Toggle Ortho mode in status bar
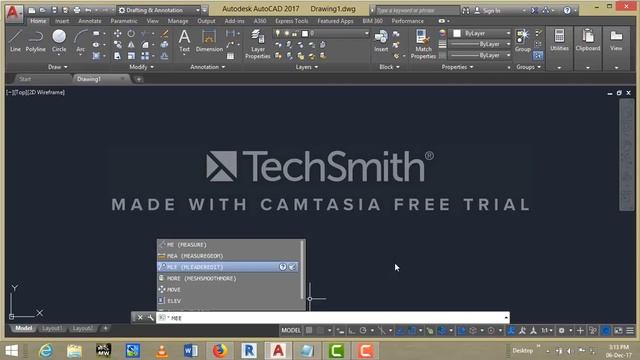The image size is (640, 360). pyautogui.click(x=351, y=331)
